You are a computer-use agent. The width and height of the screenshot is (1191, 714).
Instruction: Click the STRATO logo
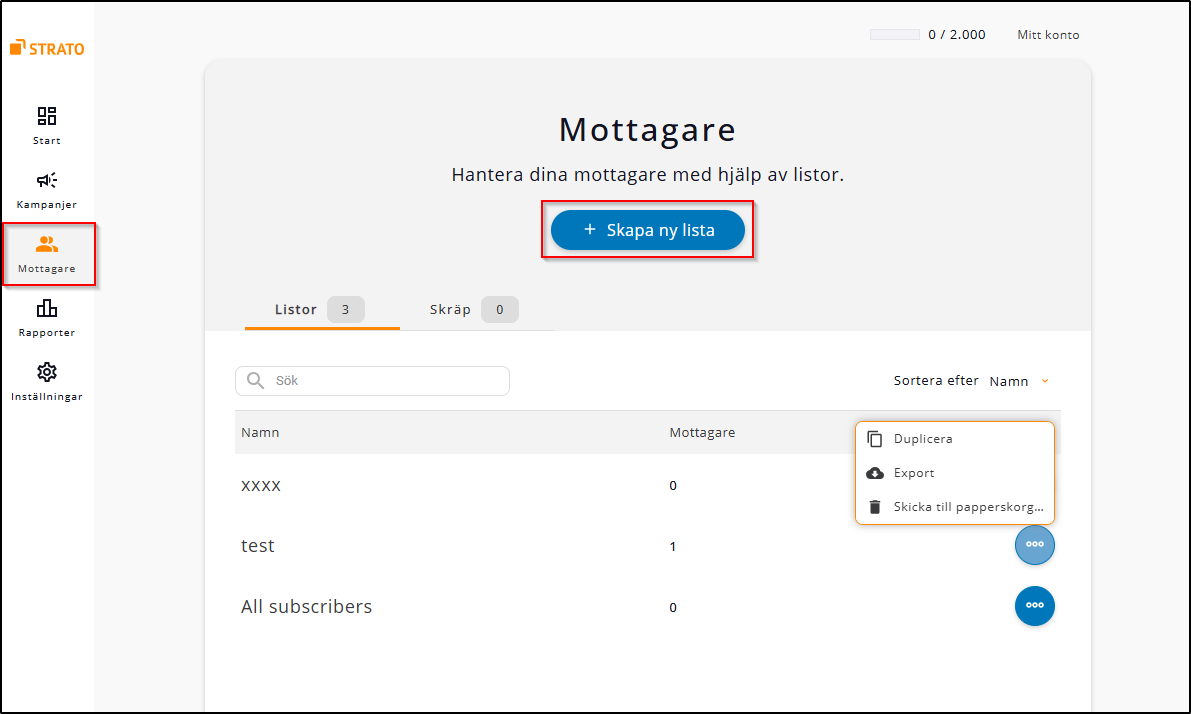[x=44, y=47]
